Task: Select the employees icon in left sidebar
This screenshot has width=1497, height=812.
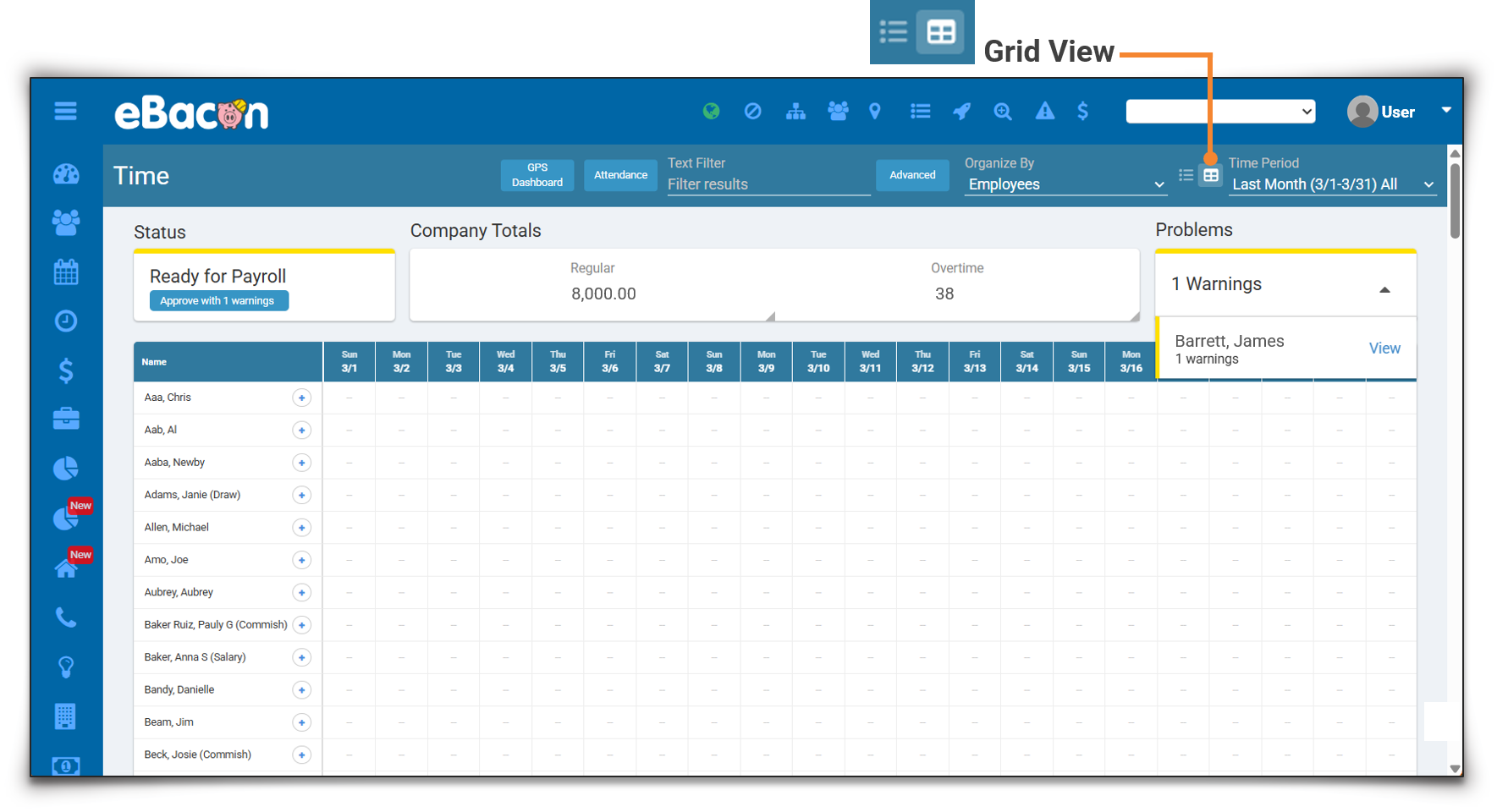Action: (x=66, y=222)
